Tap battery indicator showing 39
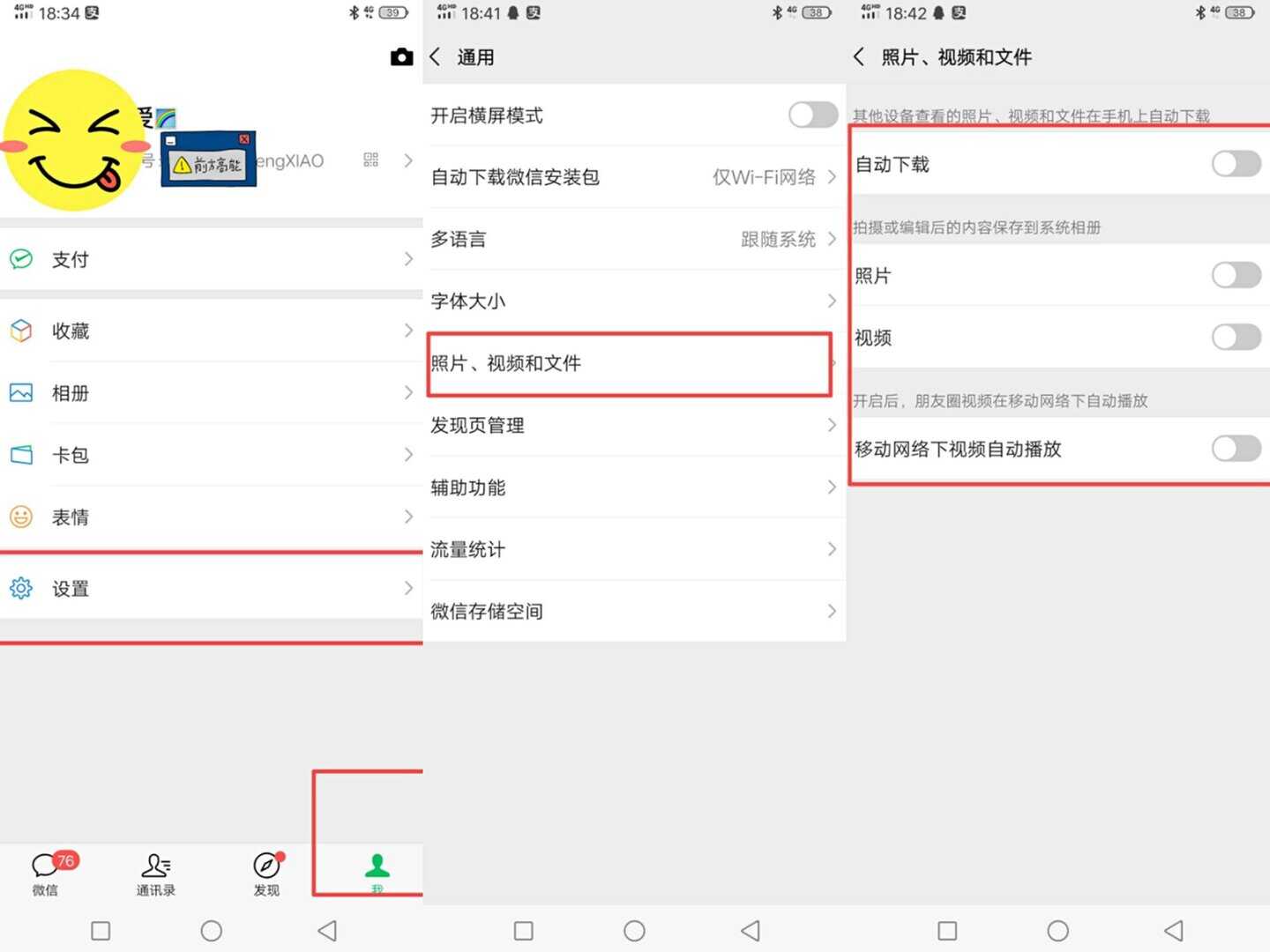 [x=393, y=12]
